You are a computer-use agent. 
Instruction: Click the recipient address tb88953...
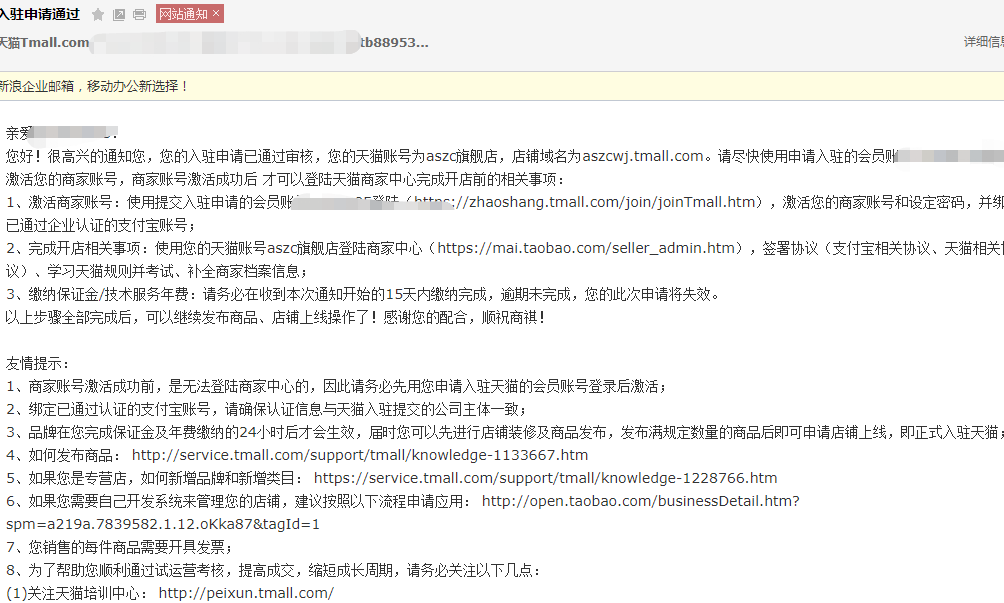pos(394,42)
